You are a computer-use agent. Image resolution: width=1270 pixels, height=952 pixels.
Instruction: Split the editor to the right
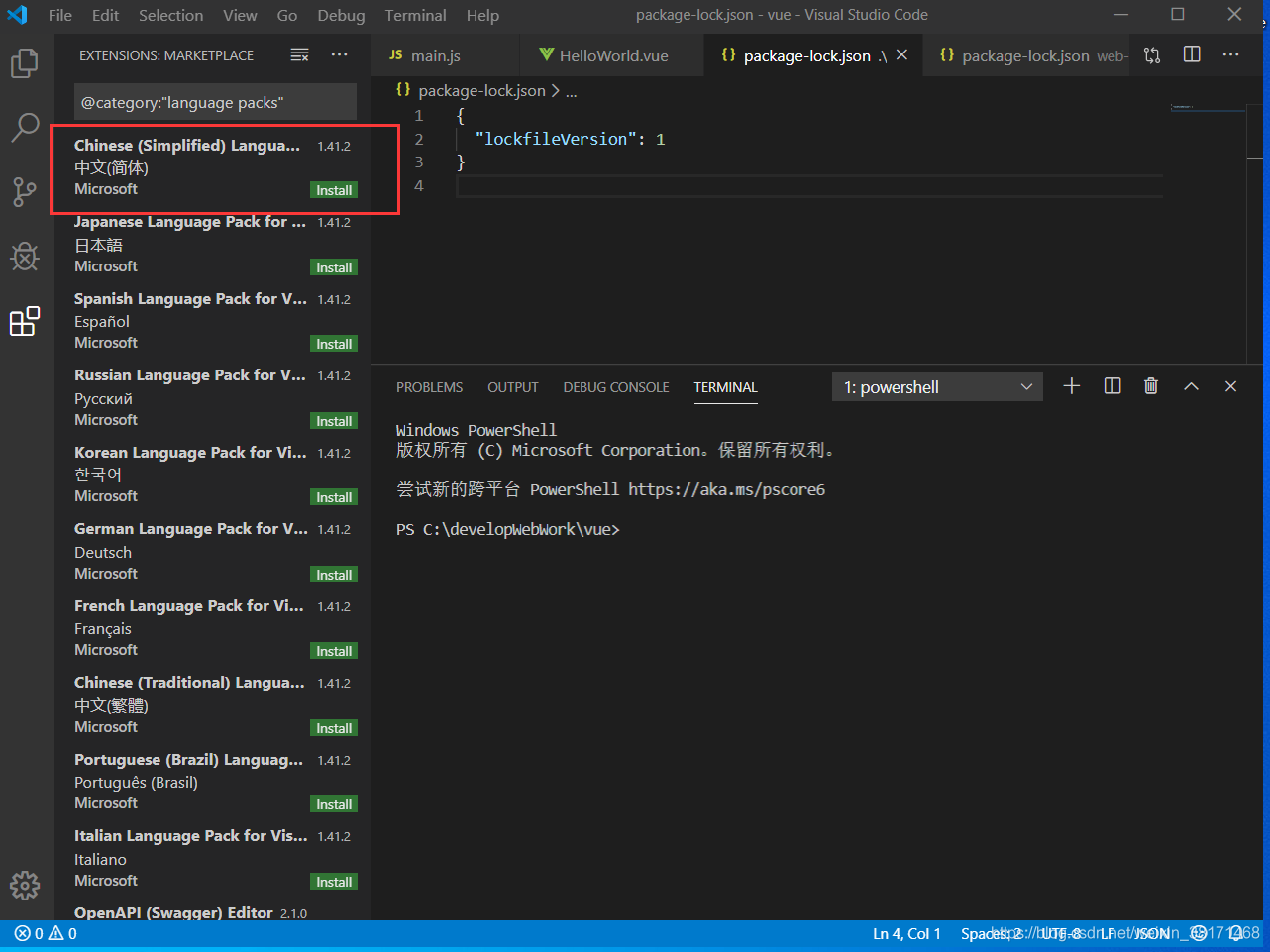[1192, 55]
